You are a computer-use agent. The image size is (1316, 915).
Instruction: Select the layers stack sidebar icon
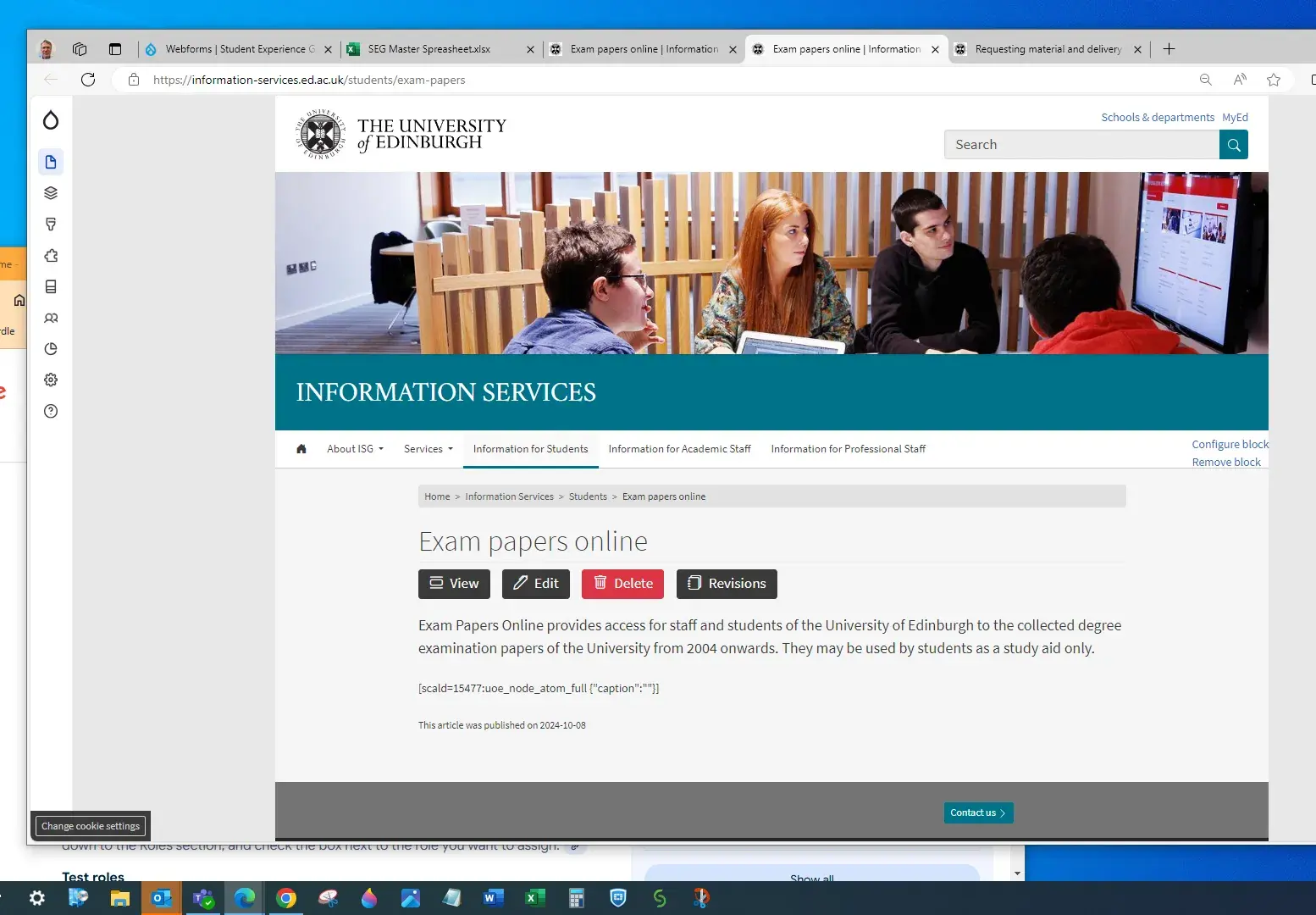coord(51,193)
